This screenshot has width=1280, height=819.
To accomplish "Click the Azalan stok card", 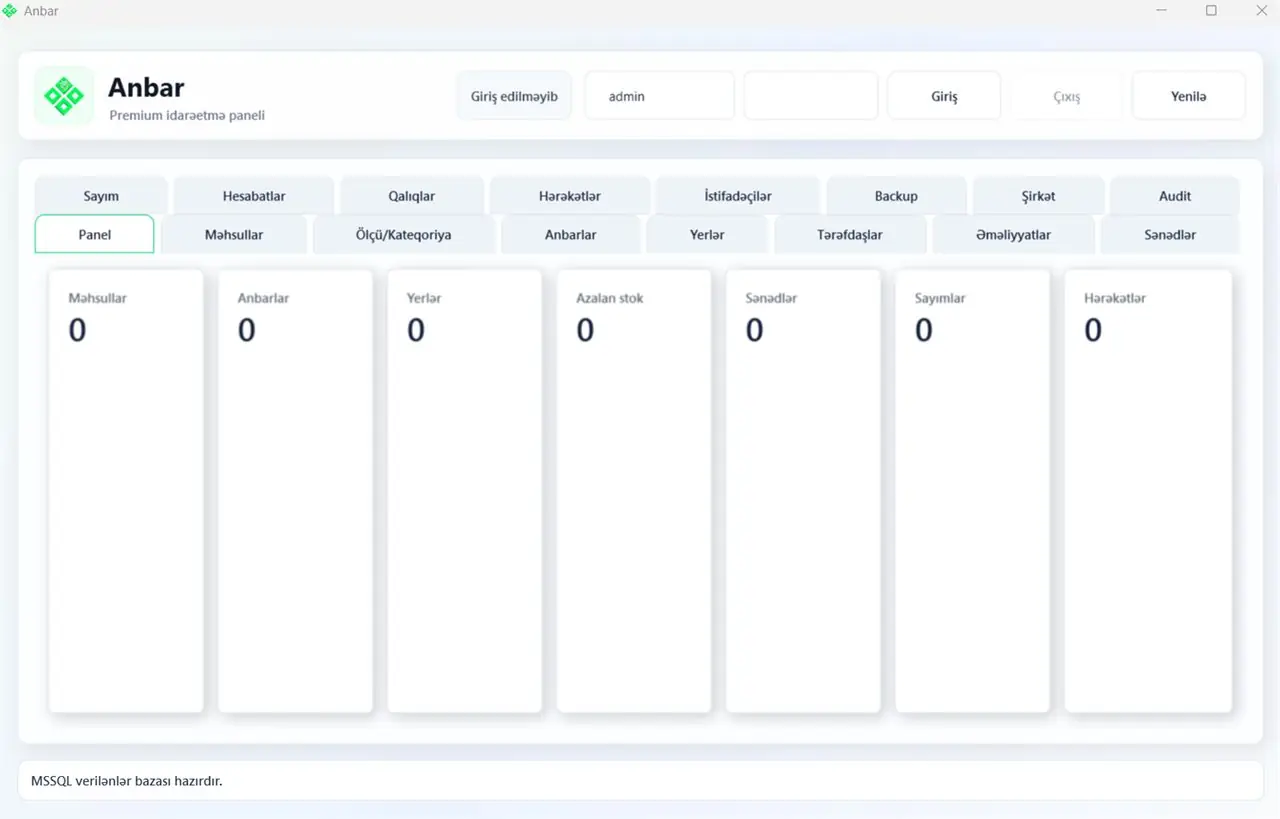I will click(634, 491).
